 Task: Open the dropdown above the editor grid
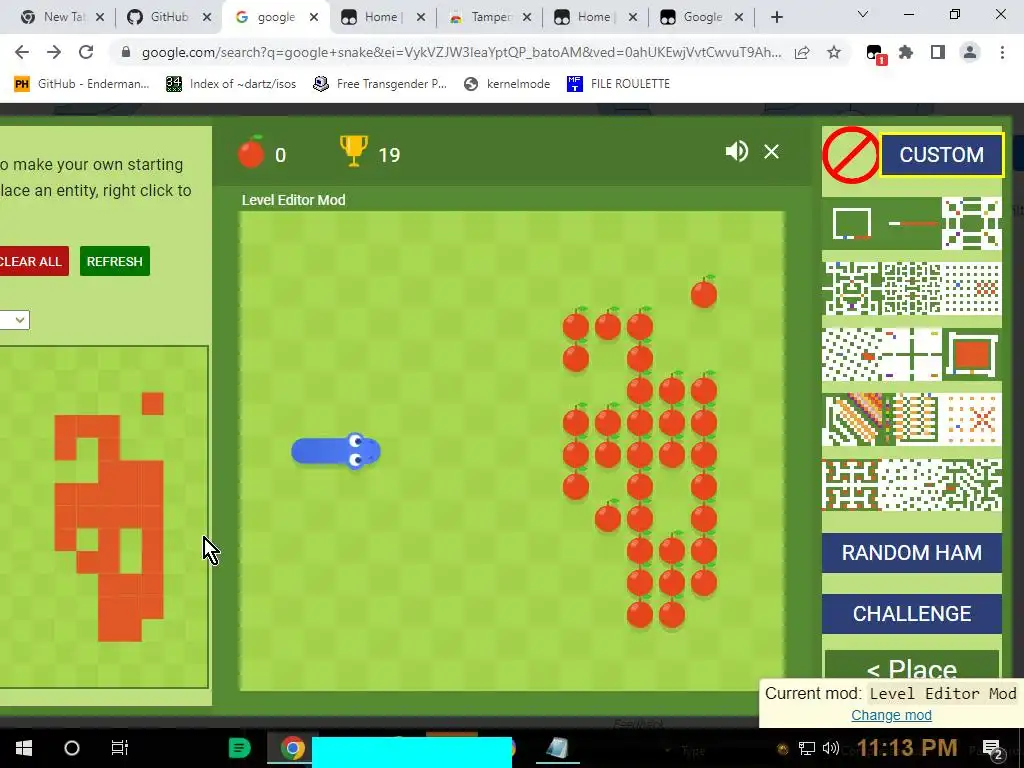pos(14,320)
